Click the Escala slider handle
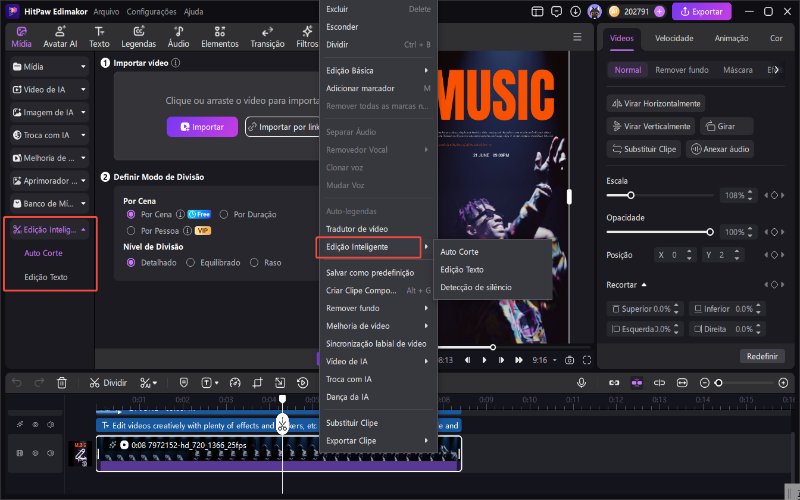The height and width of the screenshot is (500, 800). pos(631,195)
